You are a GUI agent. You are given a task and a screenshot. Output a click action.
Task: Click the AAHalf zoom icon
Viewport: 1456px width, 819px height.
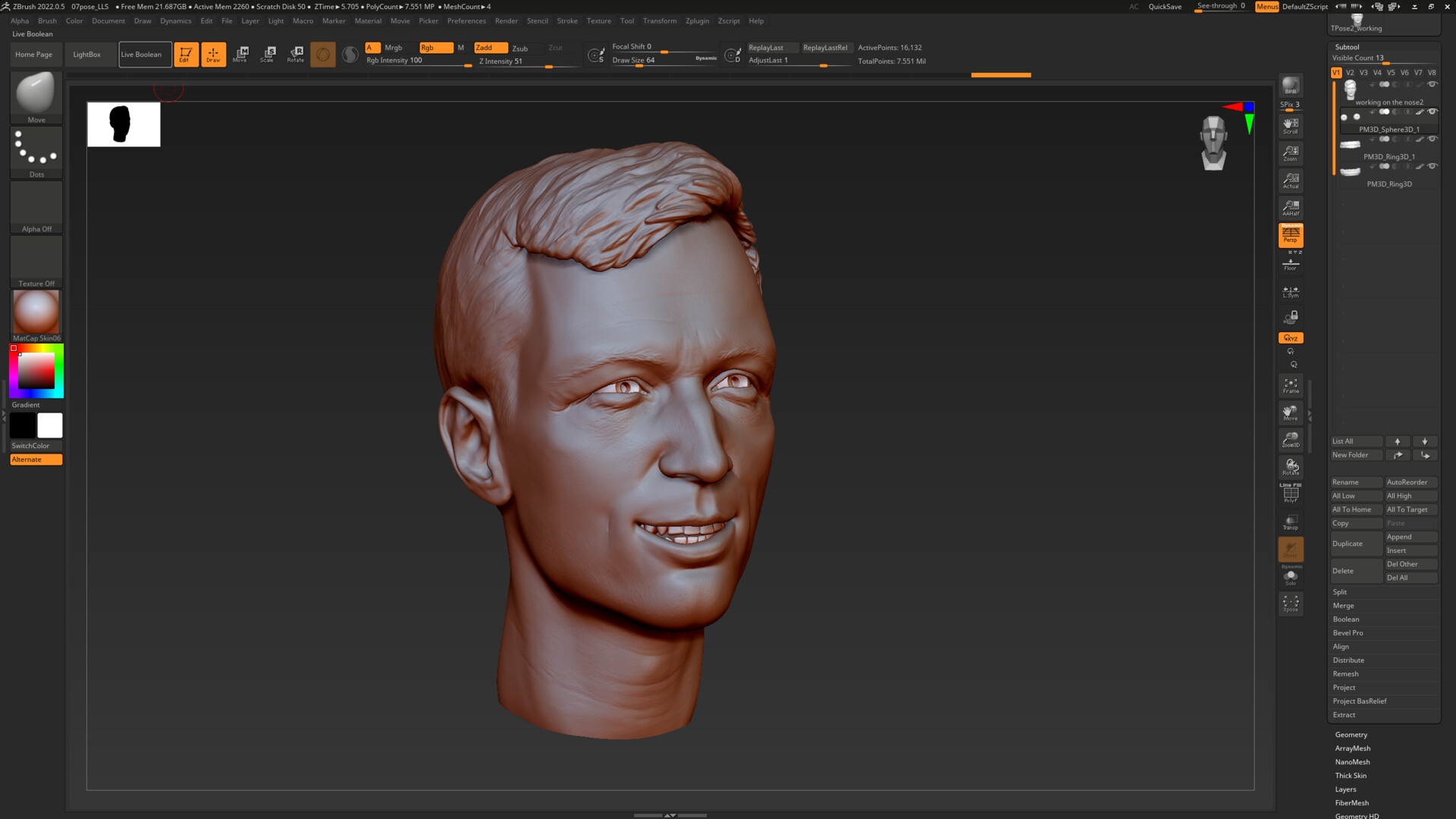pyautogui.click(x=1289, y=207)
